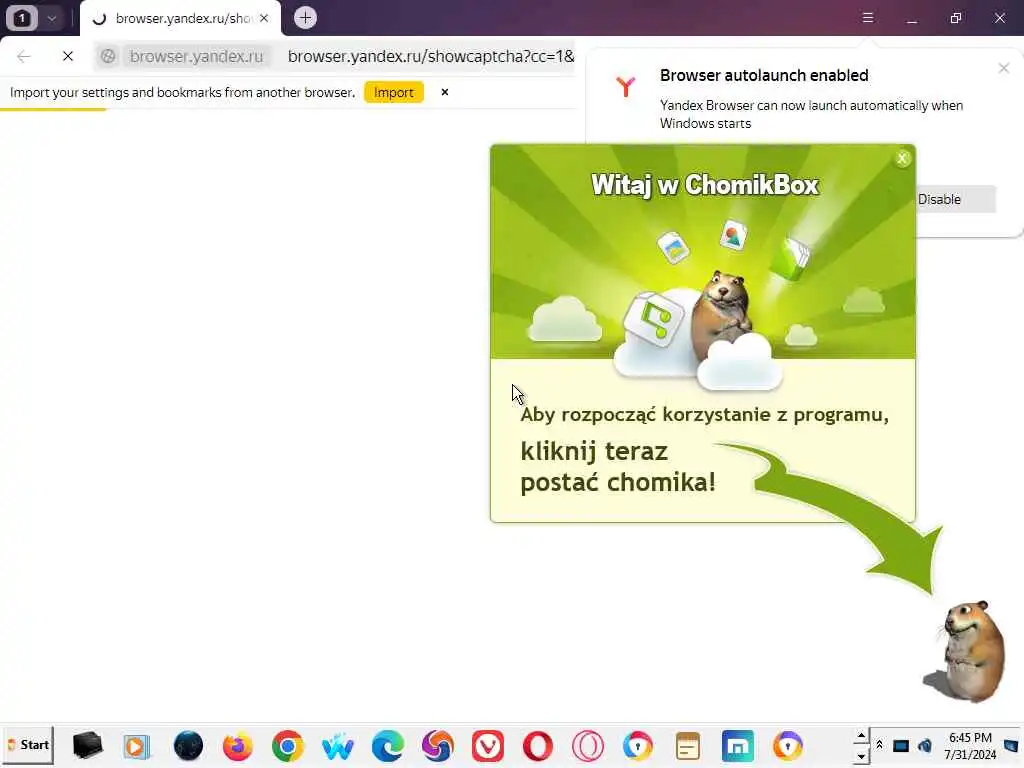Launch Vivaldi from the taskbar
This screenshot has height=768, width=1024.
(488, 746)
